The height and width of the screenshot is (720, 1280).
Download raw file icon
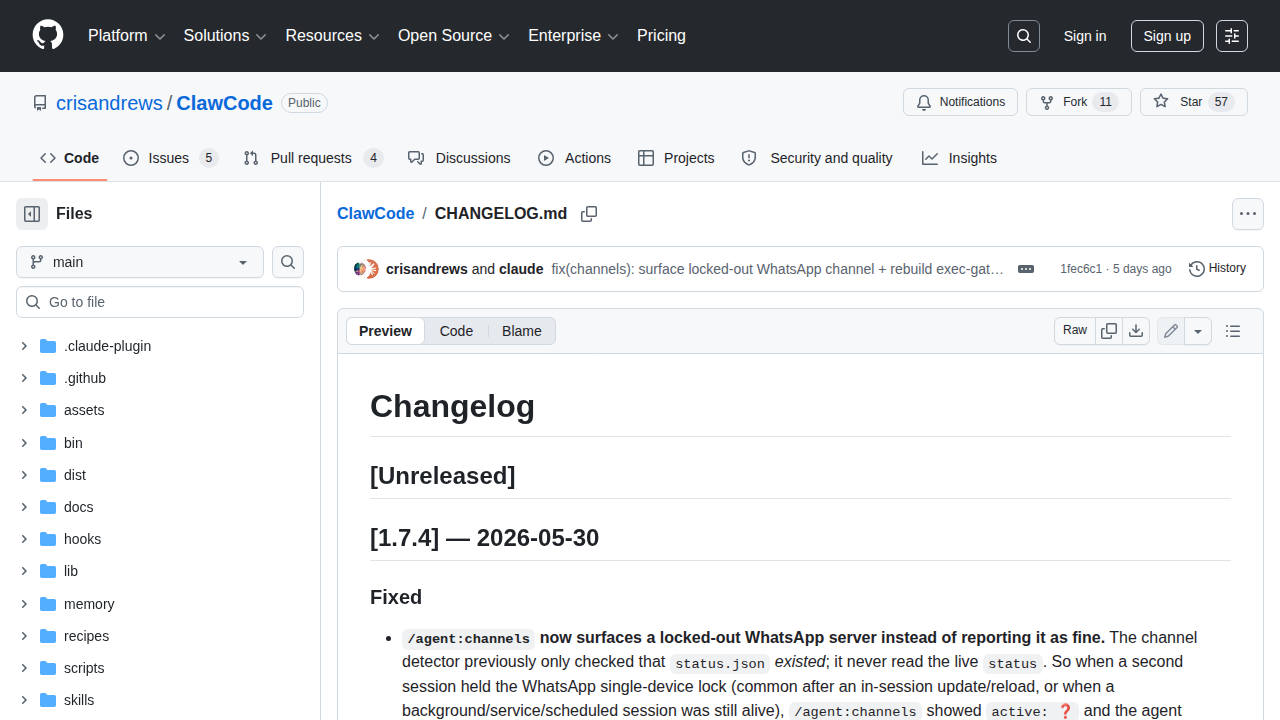coord(1136,331)
